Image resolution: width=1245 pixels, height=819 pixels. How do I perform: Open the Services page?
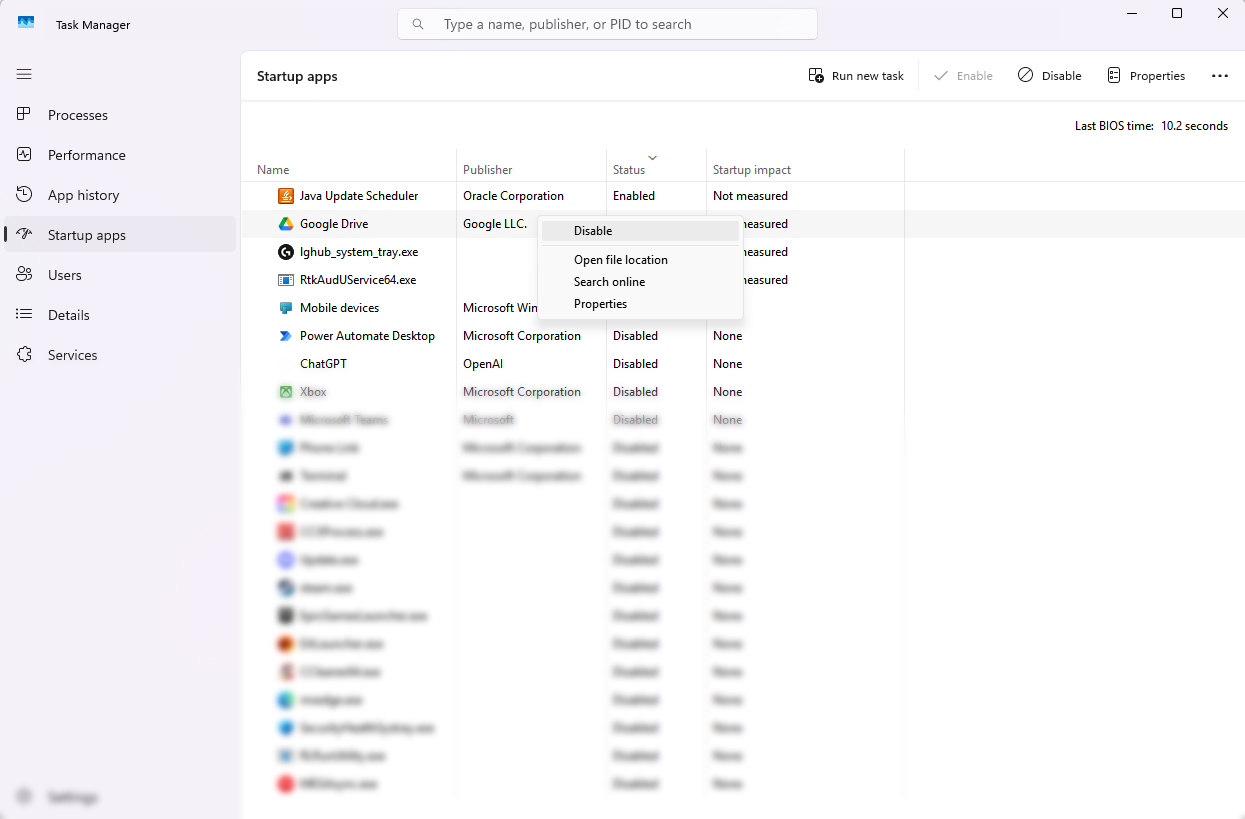pyautogui.click(x=120, y=355)
